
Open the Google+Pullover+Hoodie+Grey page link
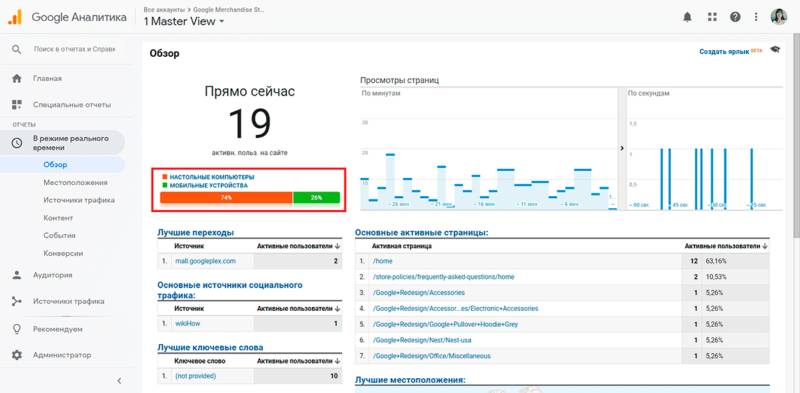(445, 324)
